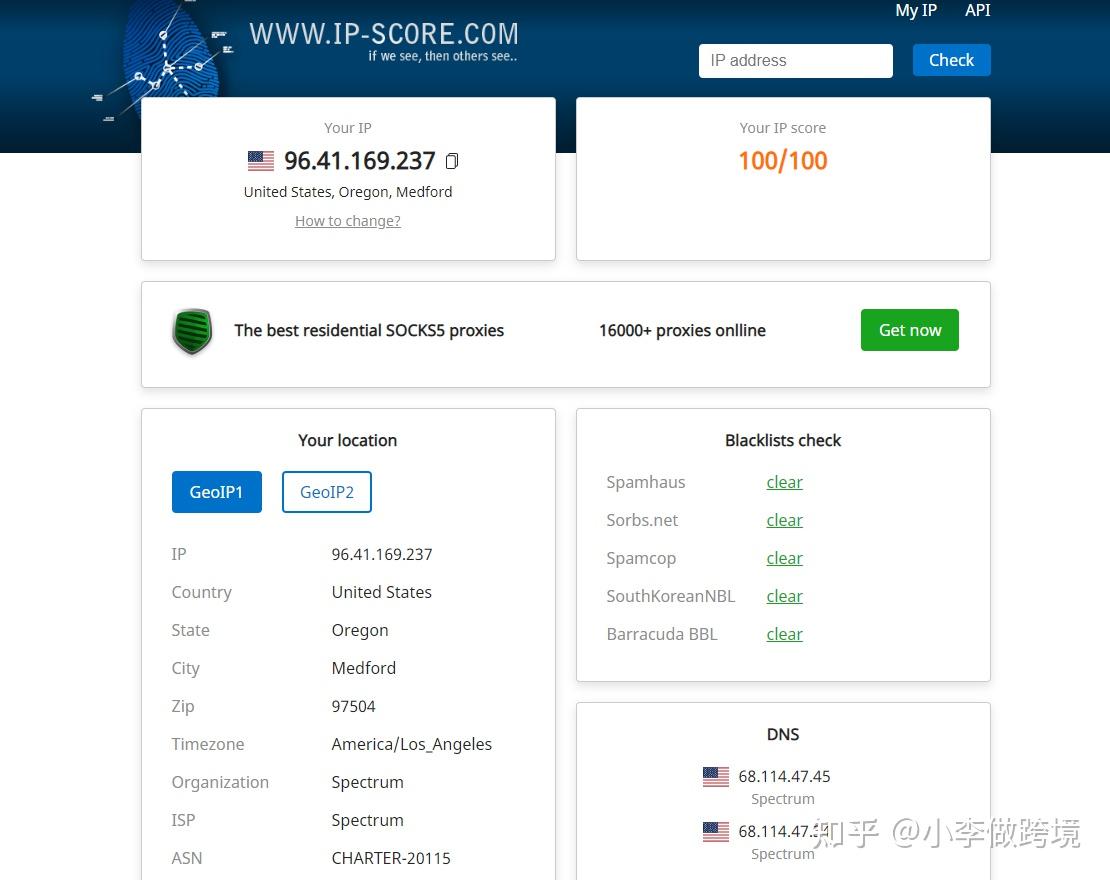This screenshot has height=880, width=1110.
Task: Open the Barracuda BBL clear link
Action: point(784,634)
